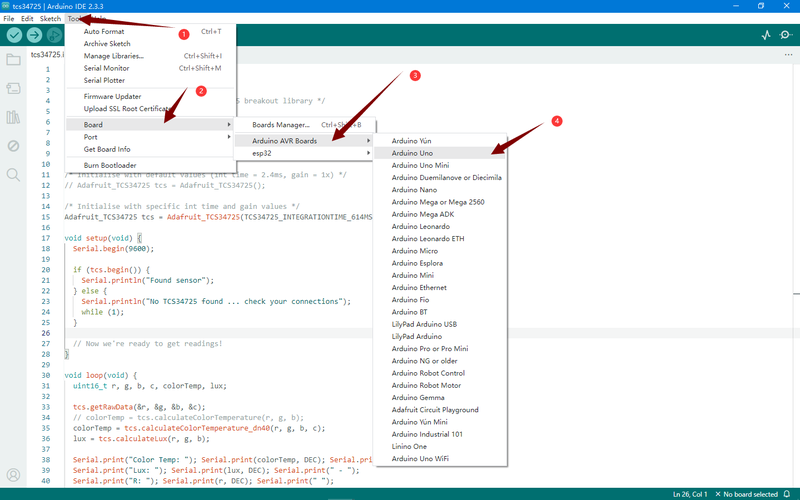800x500 pixels.
Task: Click the Upload arrow button
Action: (x=34, y=35)
